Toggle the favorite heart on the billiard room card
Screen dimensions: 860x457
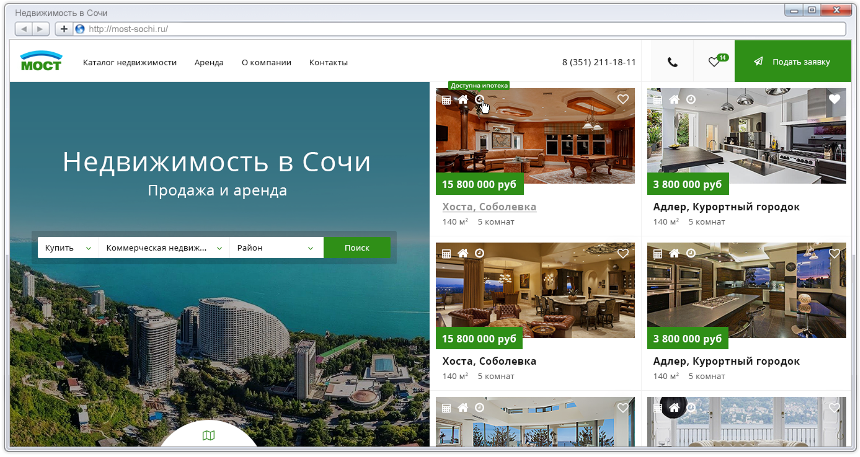click(623, 99)
